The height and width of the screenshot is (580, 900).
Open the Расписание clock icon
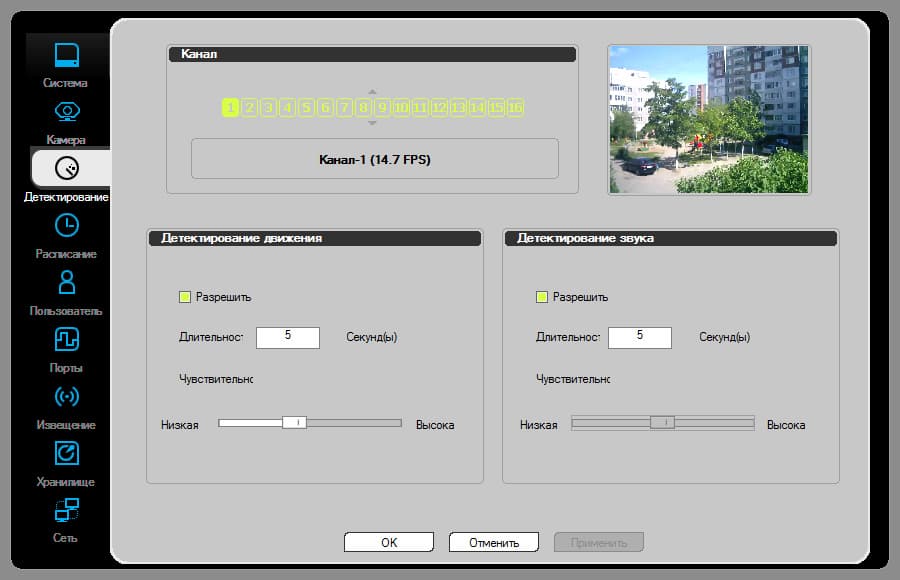67,225
